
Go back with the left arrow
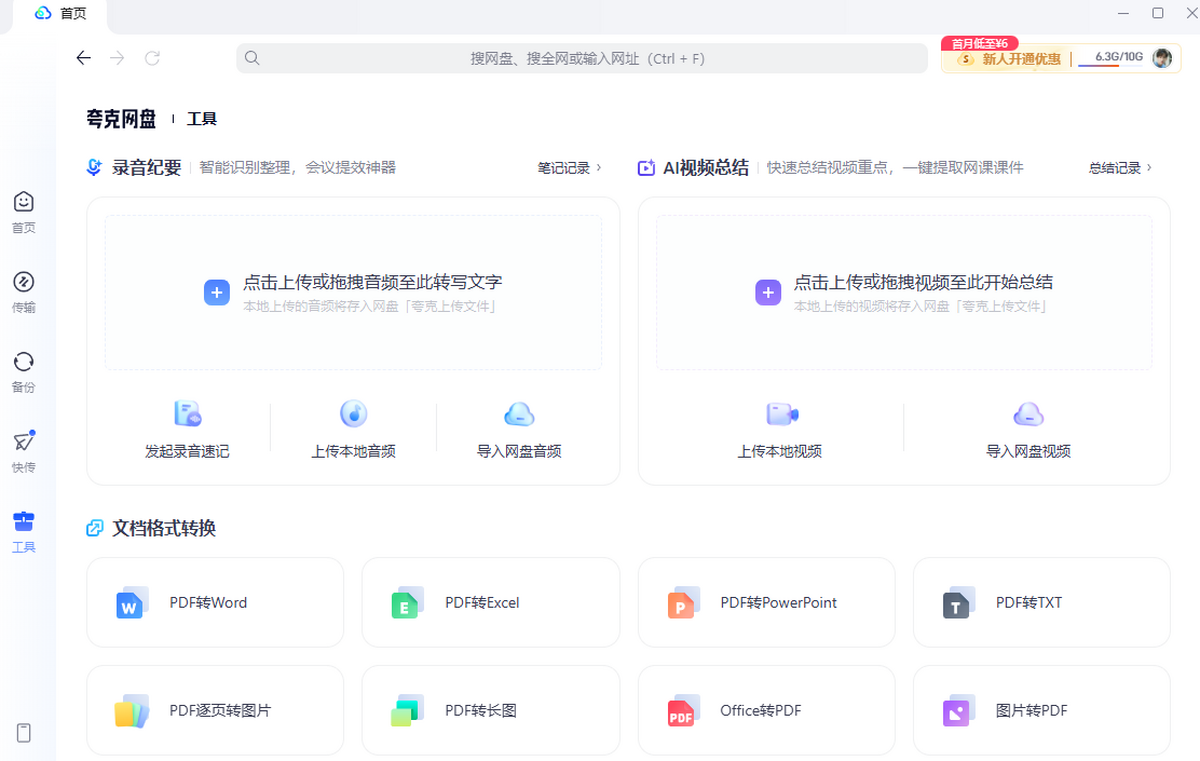pos(84,58)
